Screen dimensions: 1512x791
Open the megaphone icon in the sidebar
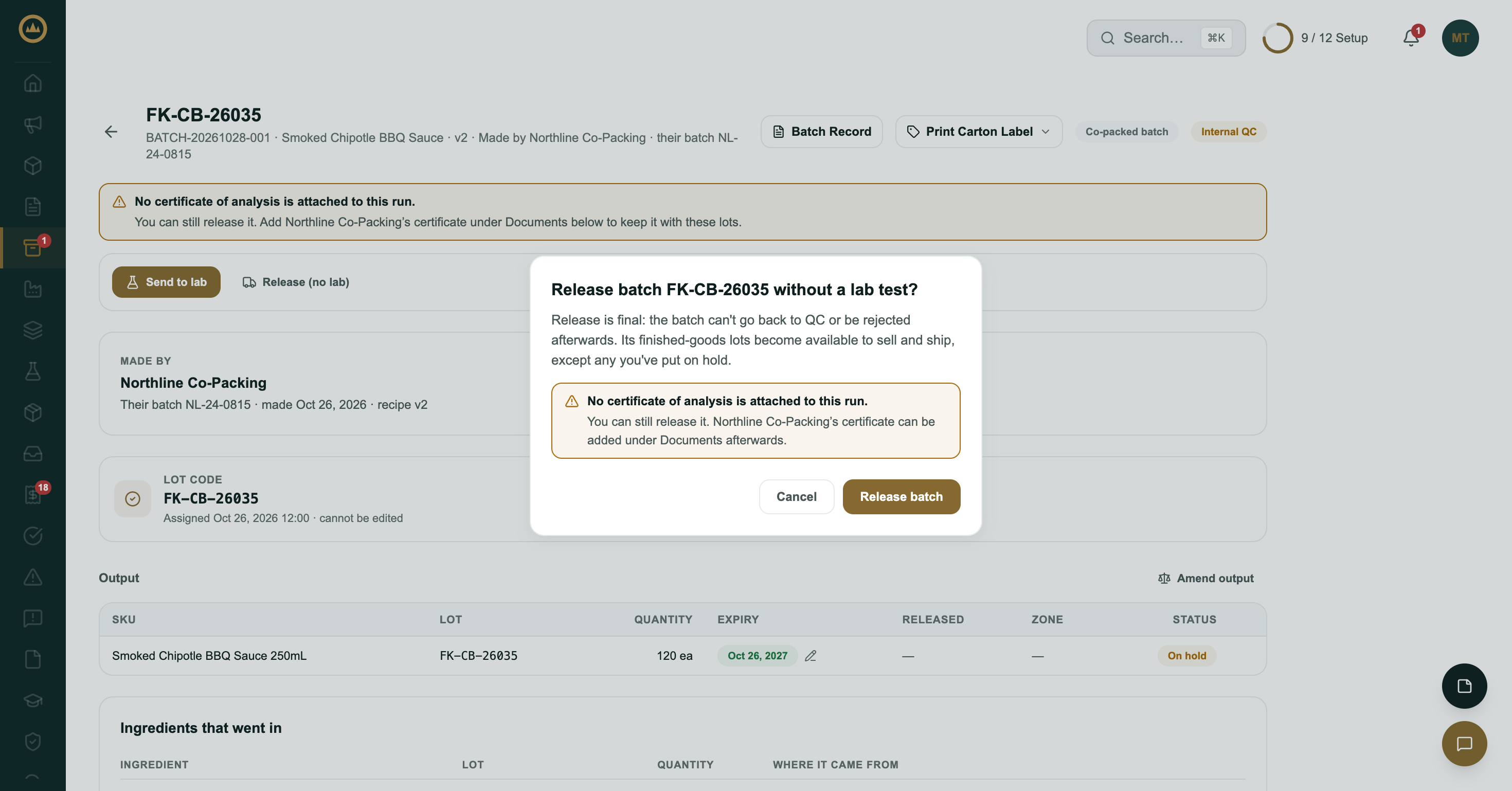[x=32, y=124]
